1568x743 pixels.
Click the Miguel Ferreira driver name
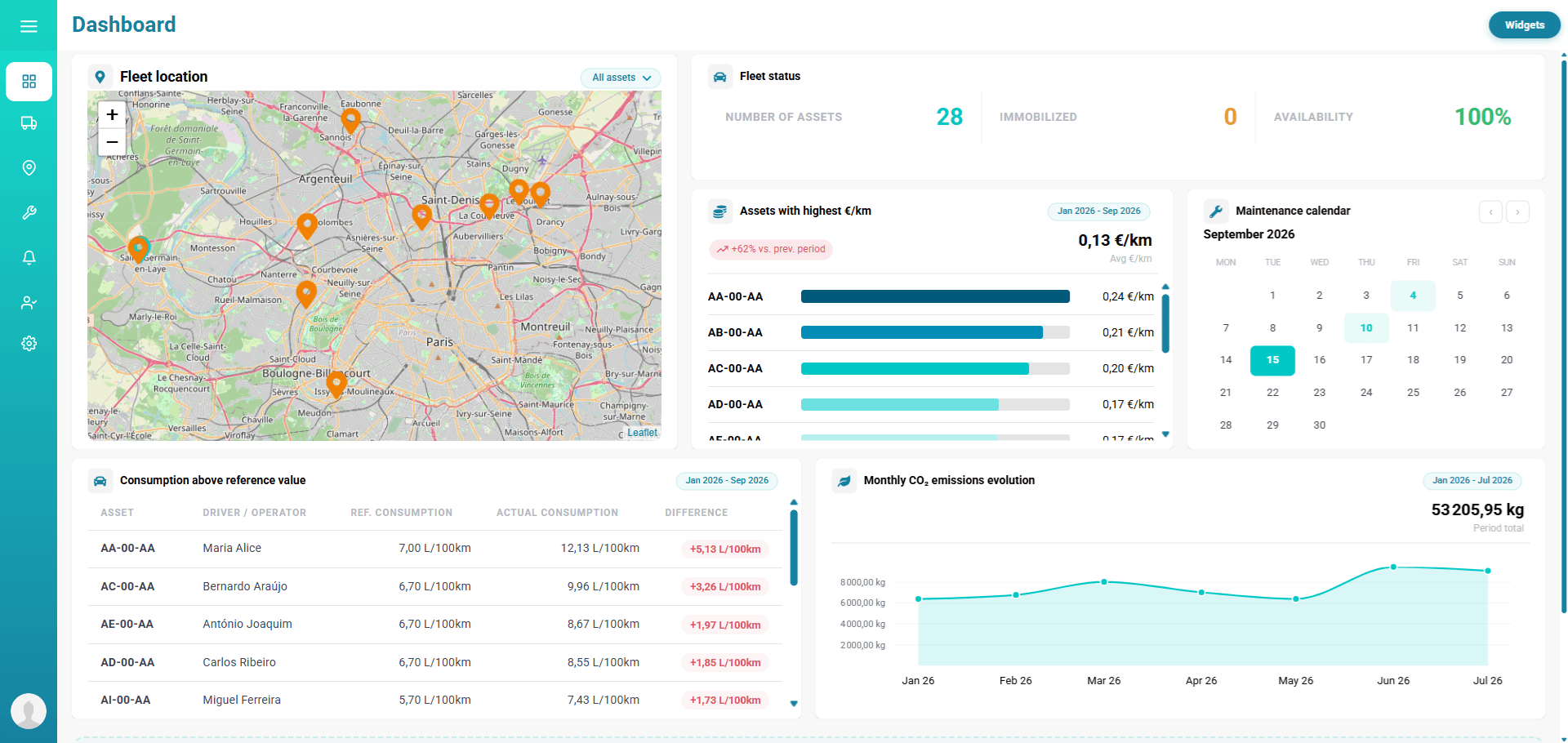pyautogui.click(x=242, y=700)
